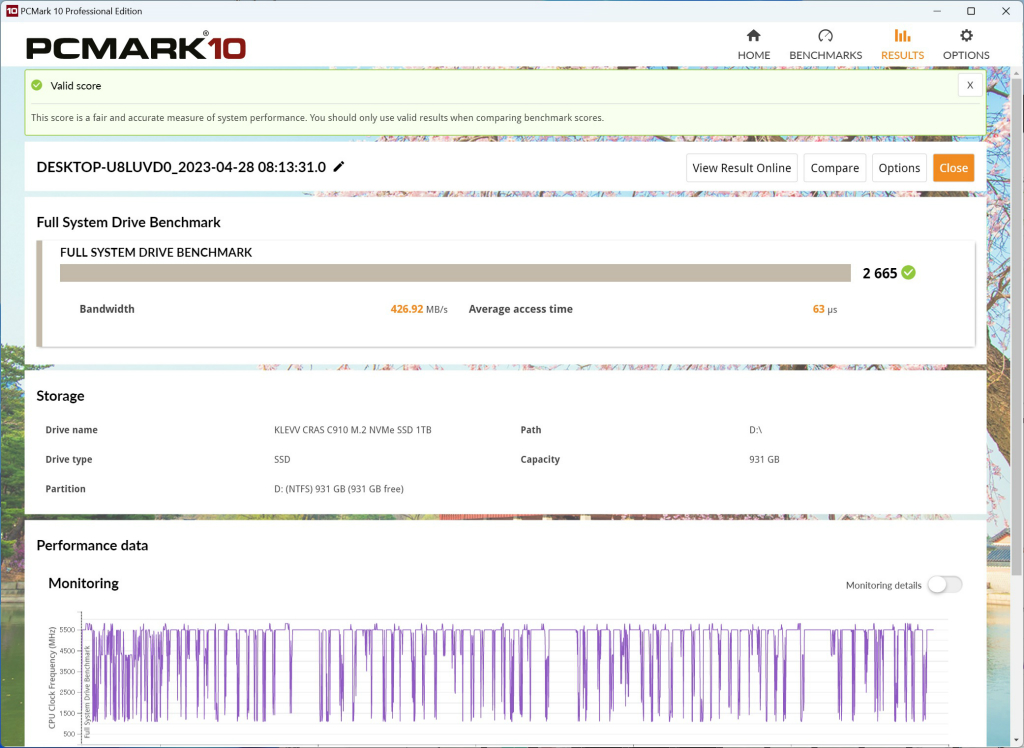Click the View Result Online button
The image size is (1024, 748).
coord(742,168)
